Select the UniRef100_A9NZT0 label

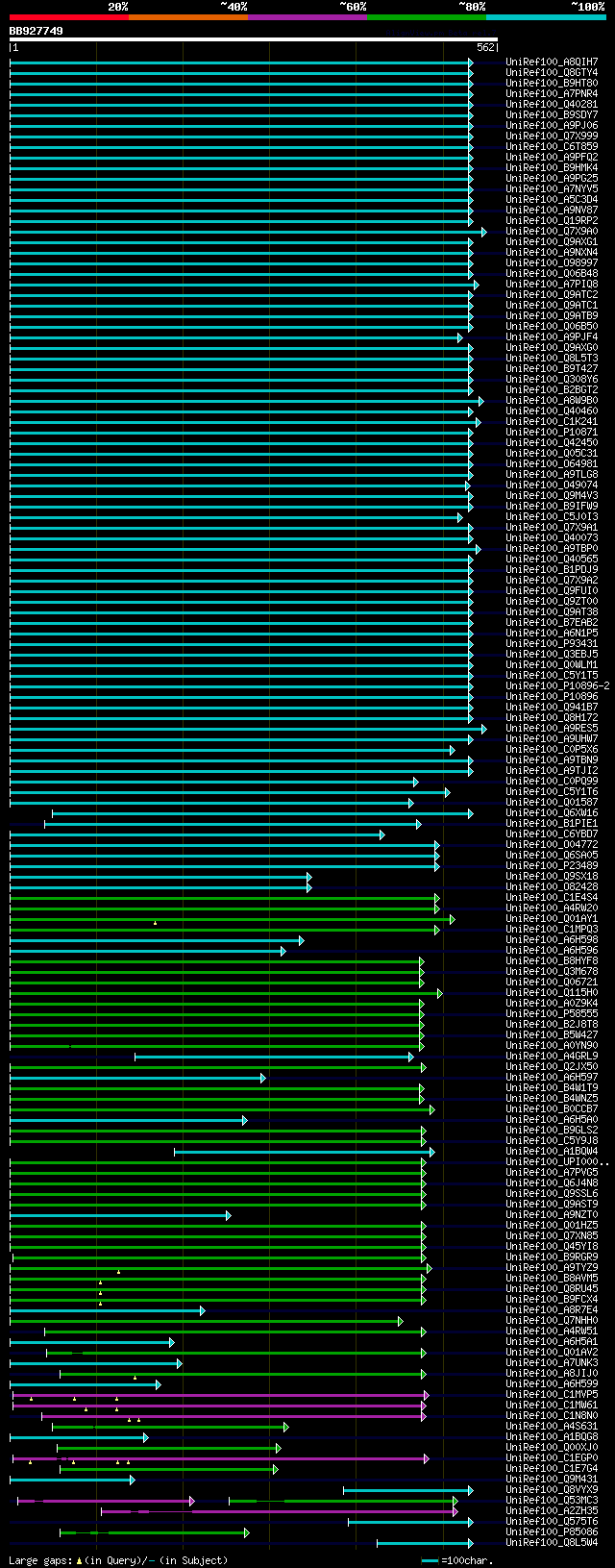click(x=552, y=1215)
